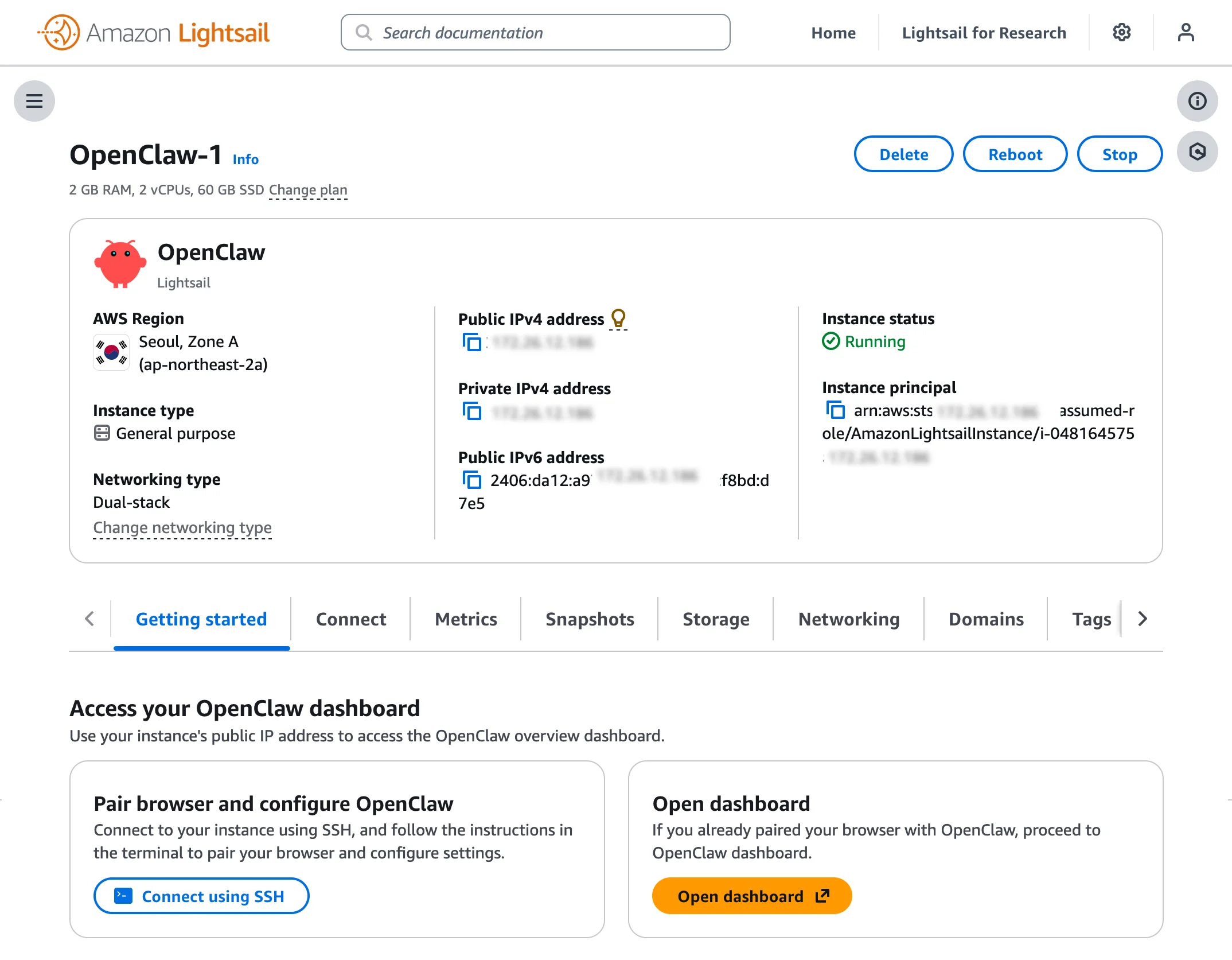Copy the Instance principal ARN
Screen dimensions: 1232x960
[835, 410]
